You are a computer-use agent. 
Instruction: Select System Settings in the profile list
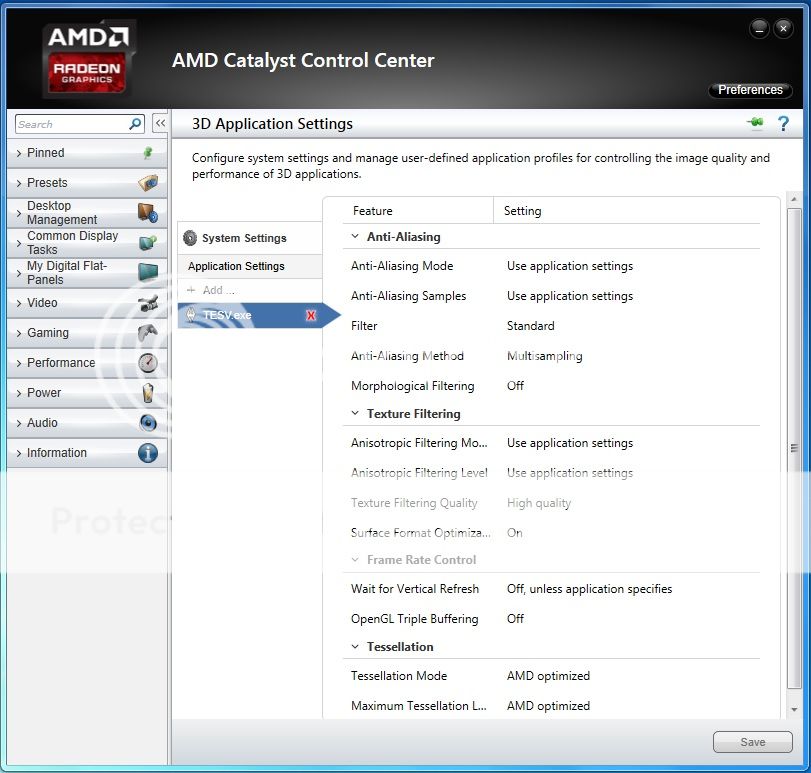[243, 238]
